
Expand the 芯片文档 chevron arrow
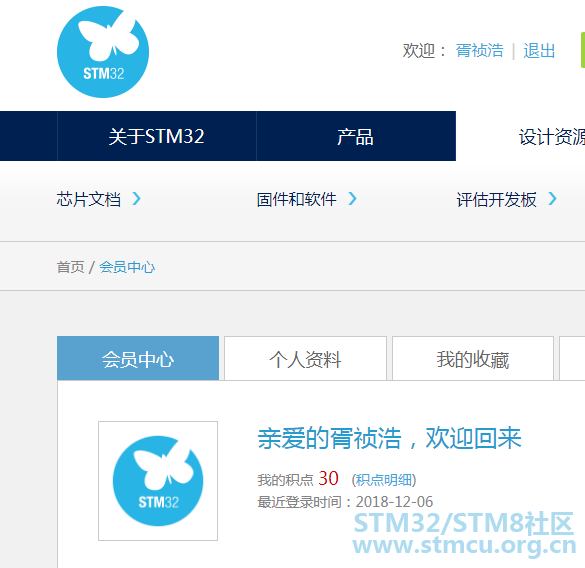coord(137,199)
